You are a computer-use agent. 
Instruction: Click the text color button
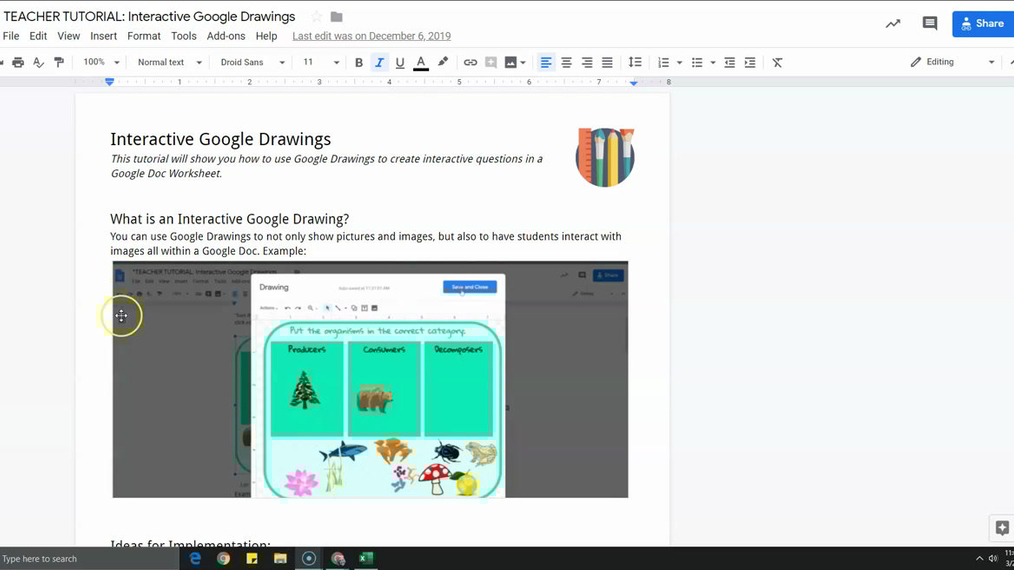point(421,62)
